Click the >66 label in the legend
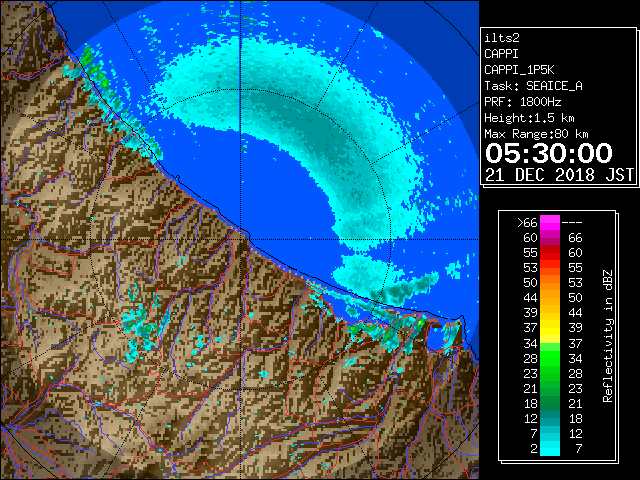Image resolution: width=640 pixels, height=480 pixels. (527, 223)
